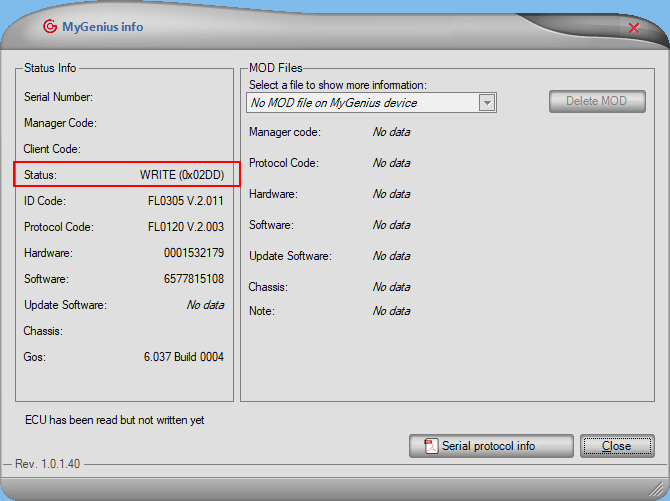The image size is (670, 501).
Task: Open Serial protocol info
Action: click(491, 446)
